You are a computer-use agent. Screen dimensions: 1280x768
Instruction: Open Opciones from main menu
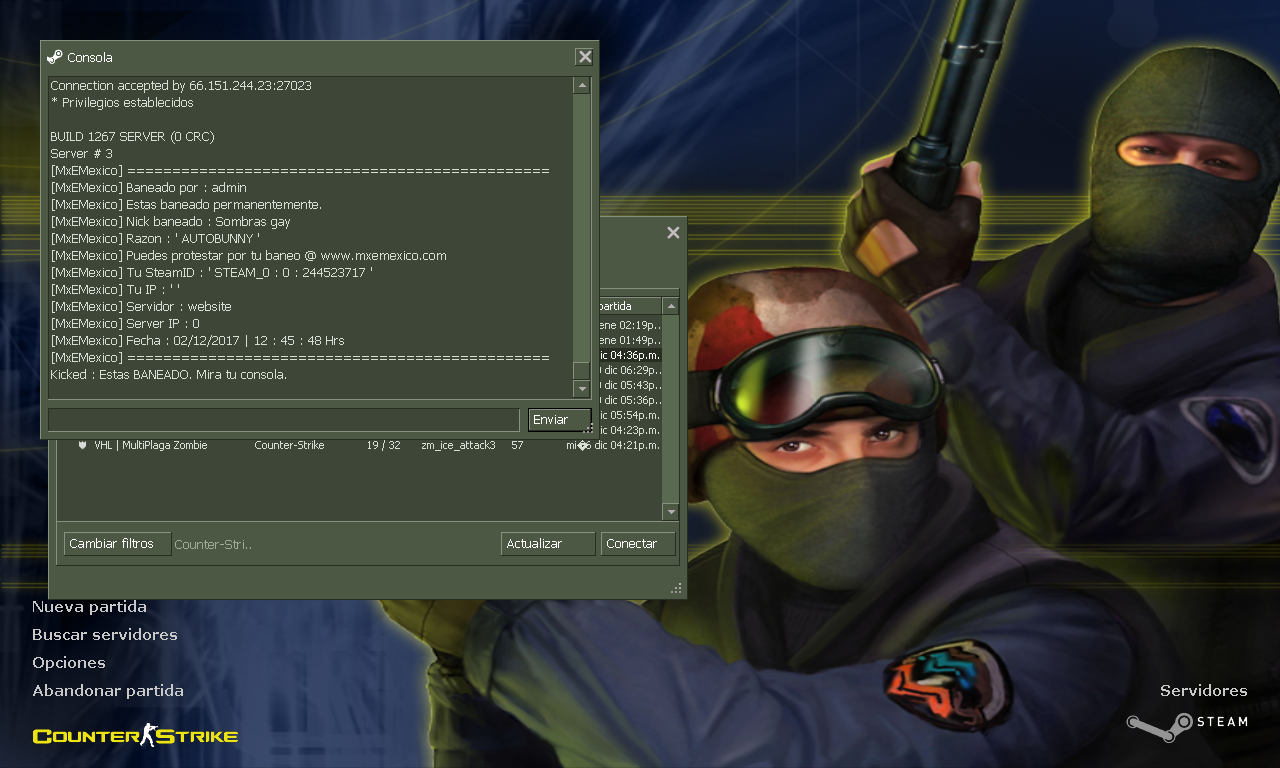[69, 663]
